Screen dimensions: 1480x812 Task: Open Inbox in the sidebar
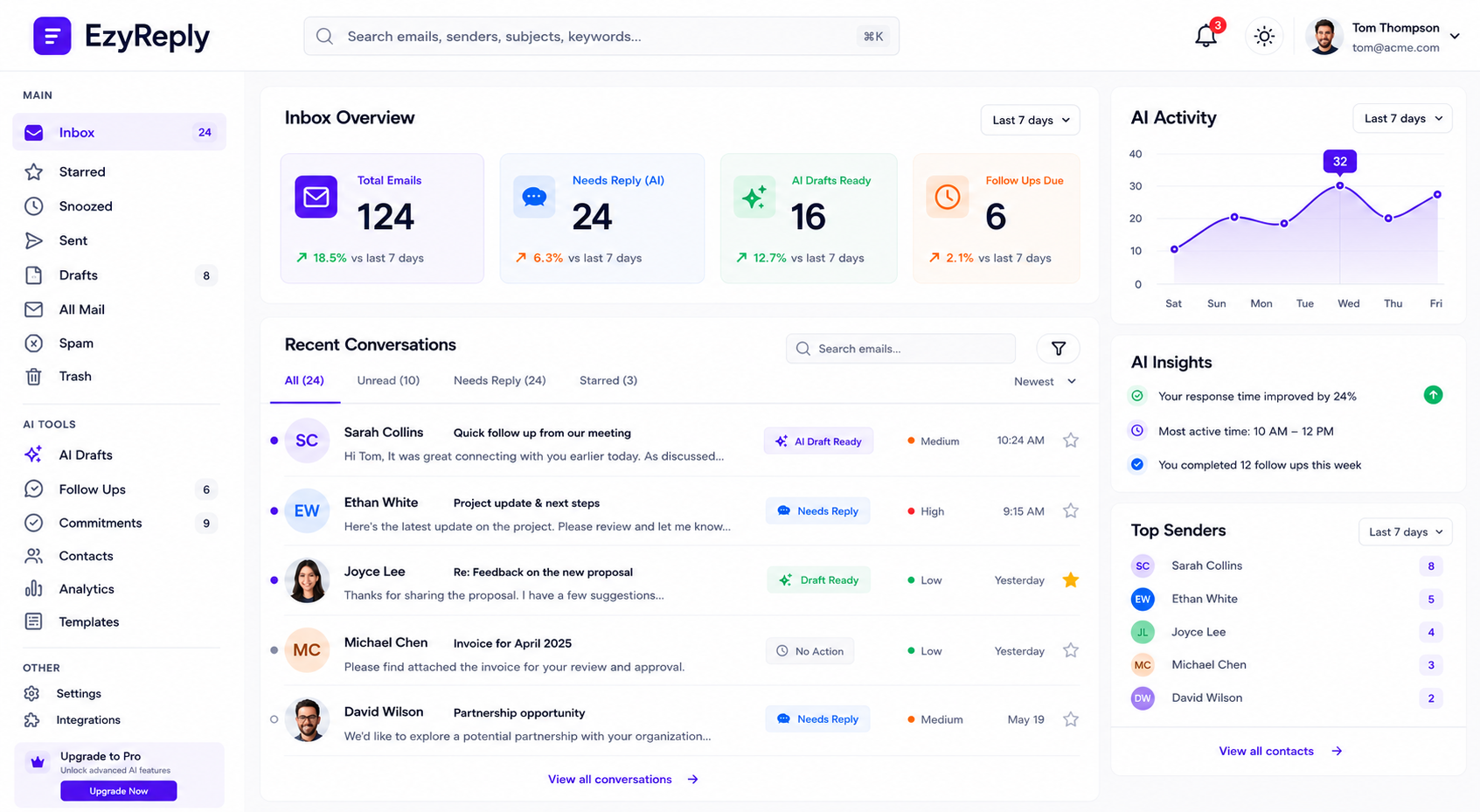pyautogui.click(x=119, y=132)
